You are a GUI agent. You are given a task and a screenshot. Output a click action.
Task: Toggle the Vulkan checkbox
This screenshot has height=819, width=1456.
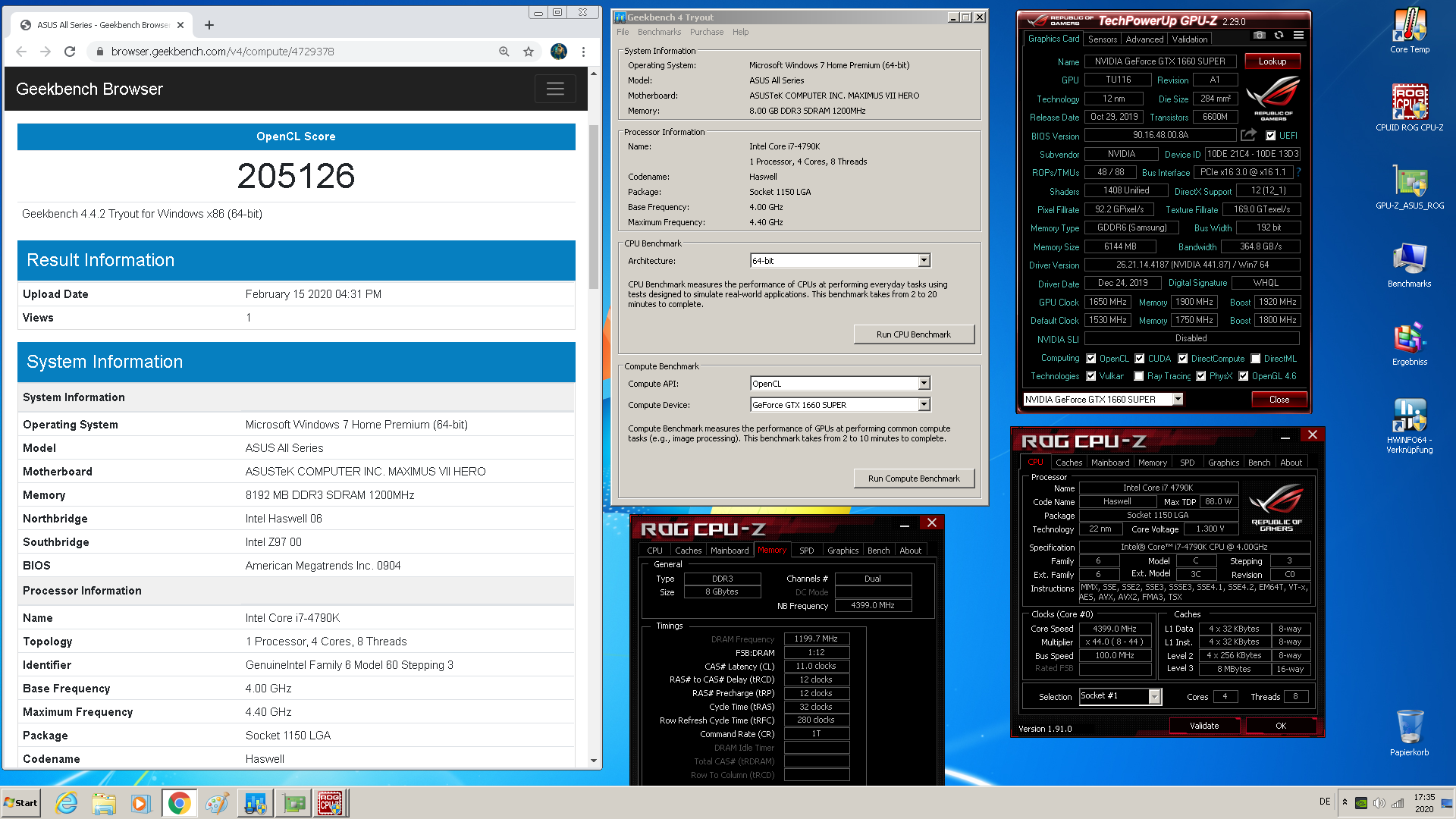coord(1090,376)
